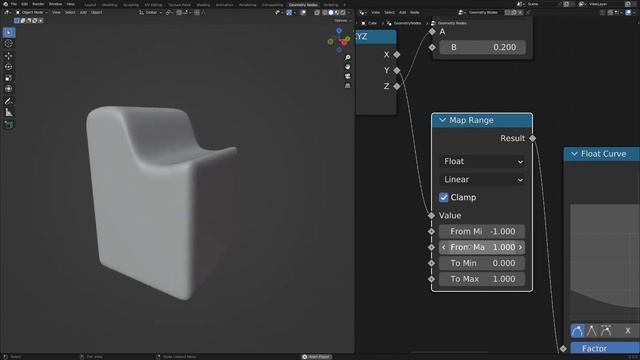Screen dimensions: 640x360
Task: Click the viewport pan hand icon
Action: click(x=347, y=67)
